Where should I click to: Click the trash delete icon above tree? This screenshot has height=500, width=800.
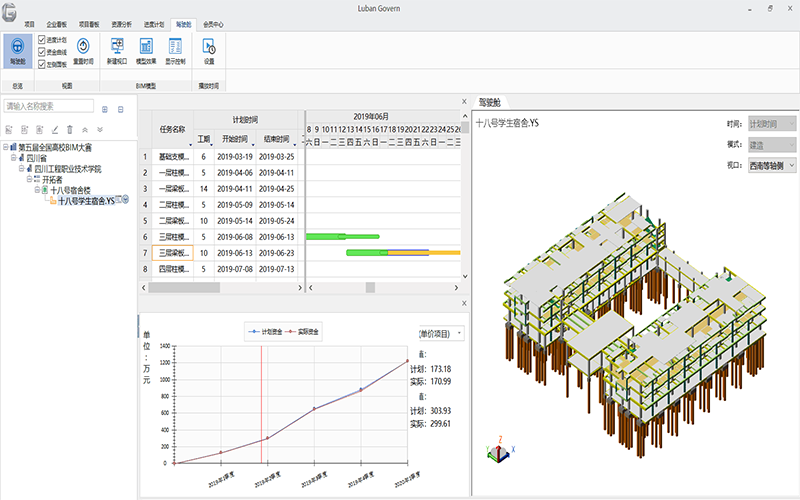pyautogui.click(x=70, y=130)
